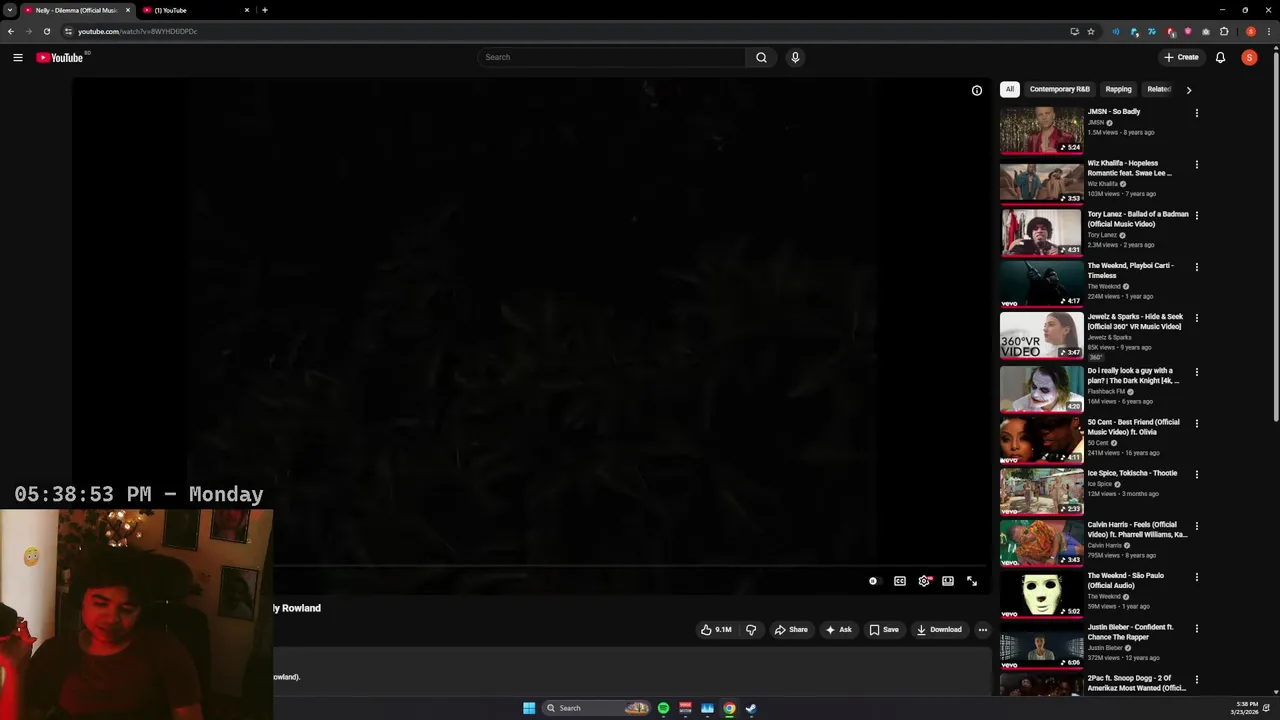1280x720 pixels.
Task: Open options menu for Tory Lanez Ballad of a Badman
Action: 1197,215
